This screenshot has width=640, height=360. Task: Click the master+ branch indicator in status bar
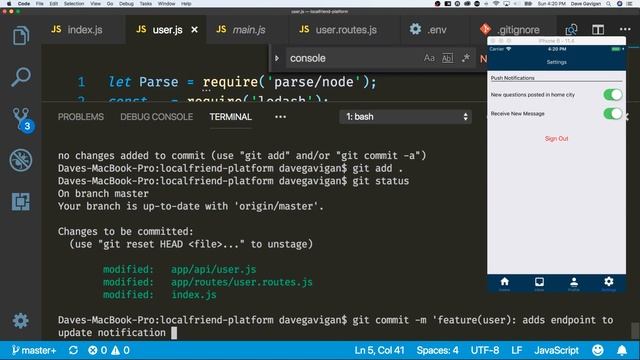[34, 351]
